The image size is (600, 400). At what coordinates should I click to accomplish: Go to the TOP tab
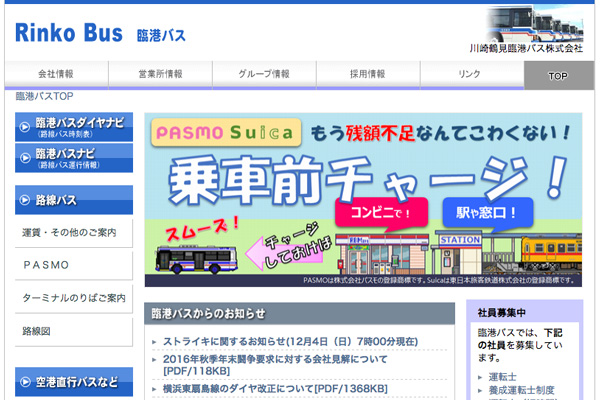pyautogui.click(x=559, y=76)
